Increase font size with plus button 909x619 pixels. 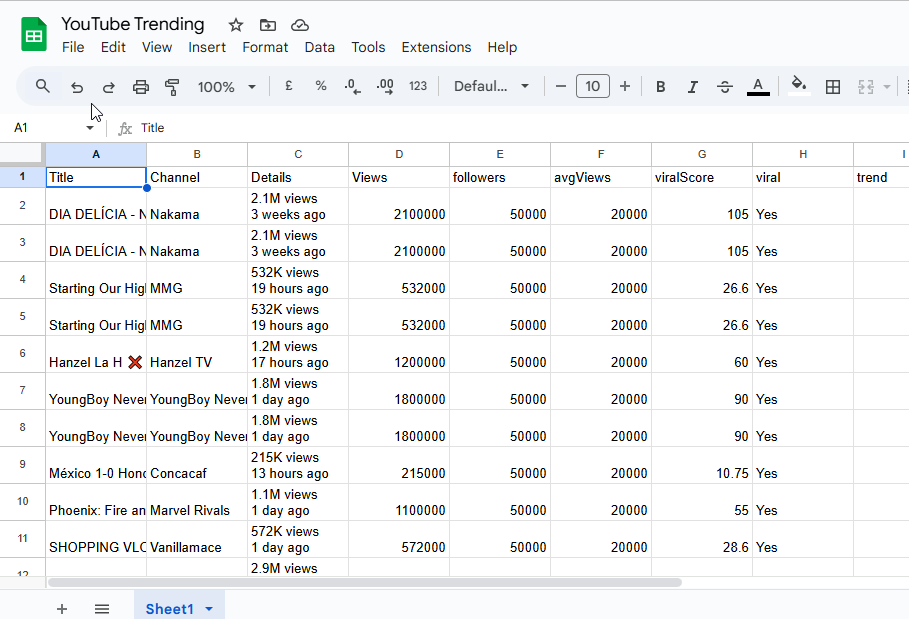pyautogui.click(x=624, y=86)
